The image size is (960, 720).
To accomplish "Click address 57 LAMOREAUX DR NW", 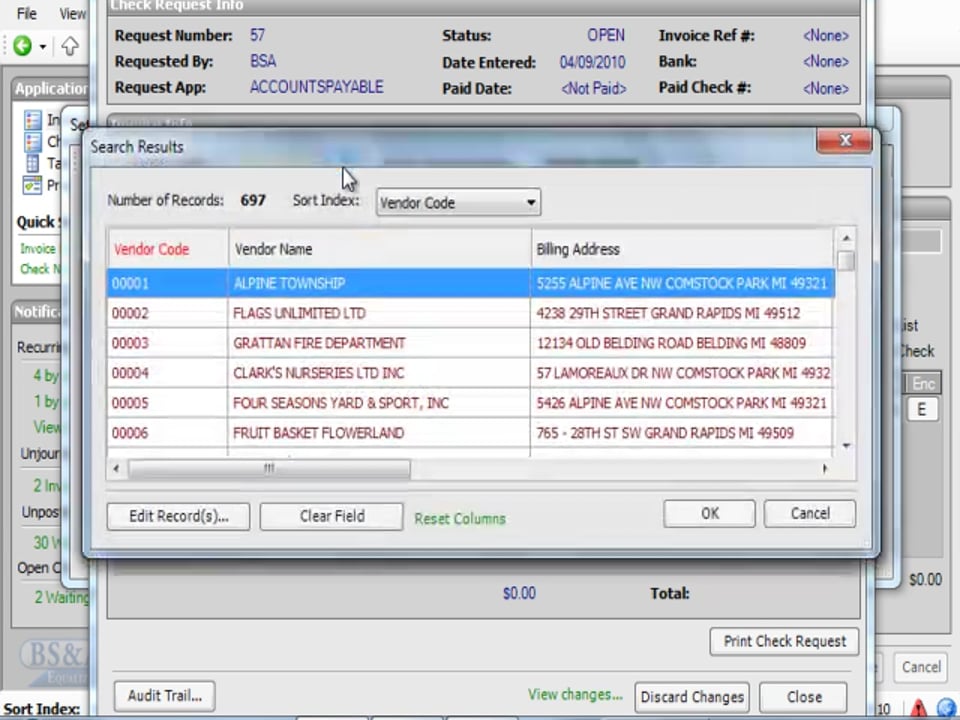I will click(683, 373).
